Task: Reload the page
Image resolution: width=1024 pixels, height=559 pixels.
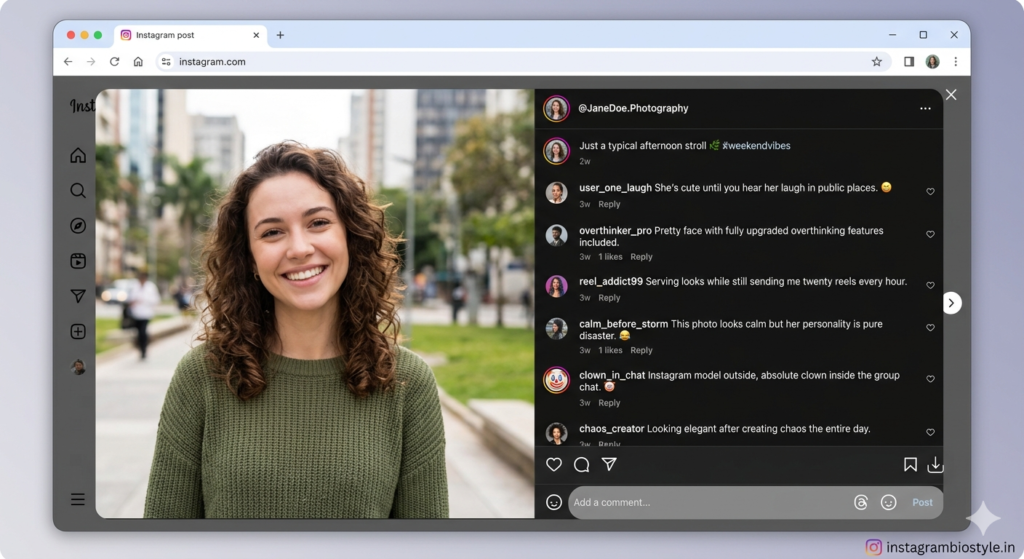Action: coord(114,61)
